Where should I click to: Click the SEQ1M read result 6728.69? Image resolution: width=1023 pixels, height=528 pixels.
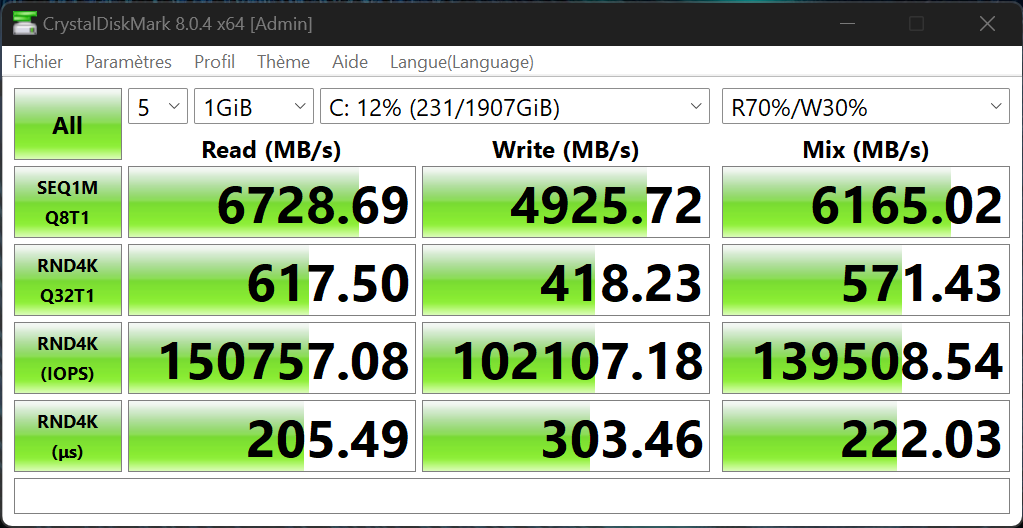[272, 203]
